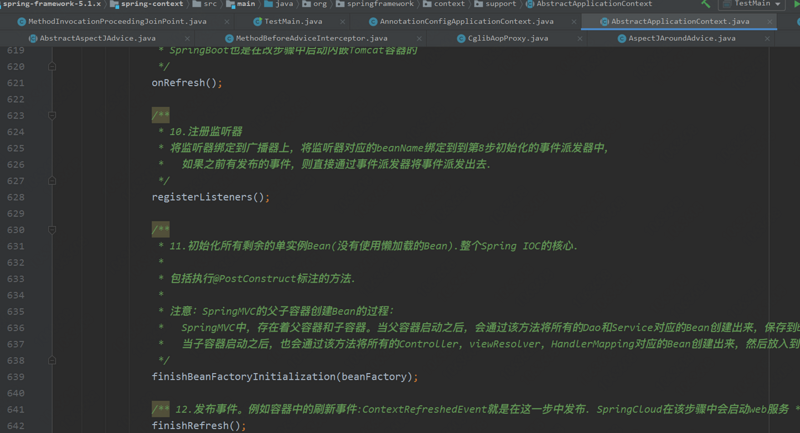
Task: Click 'Spring IOC' comment text on line 631
Action: pyautogui.click(x=510, y=246)
